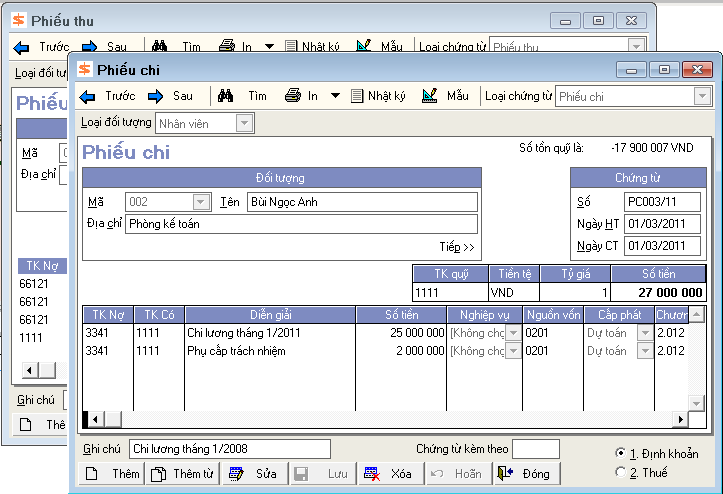Select row Phụ cấp trách nhiệm
723x494 pixels.
tap(270, 351)
